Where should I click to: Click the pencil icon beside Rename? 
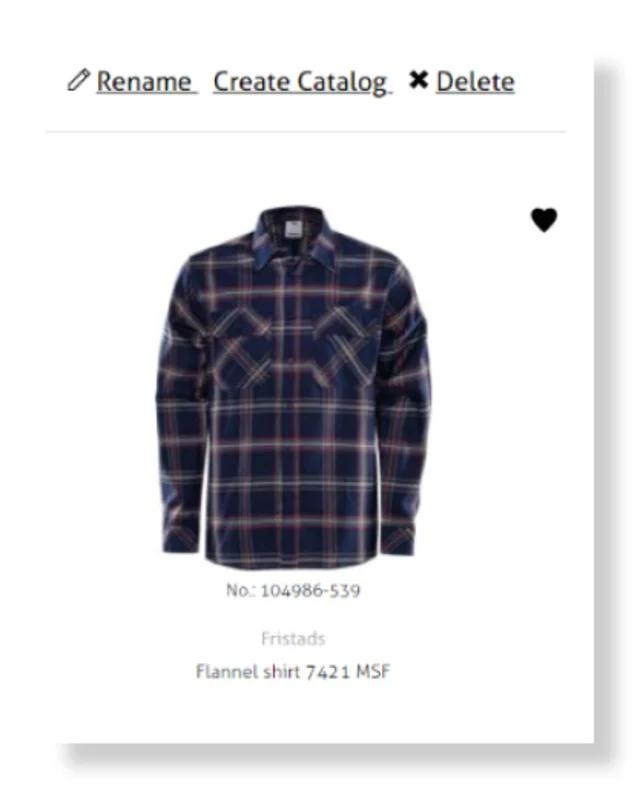79,81
